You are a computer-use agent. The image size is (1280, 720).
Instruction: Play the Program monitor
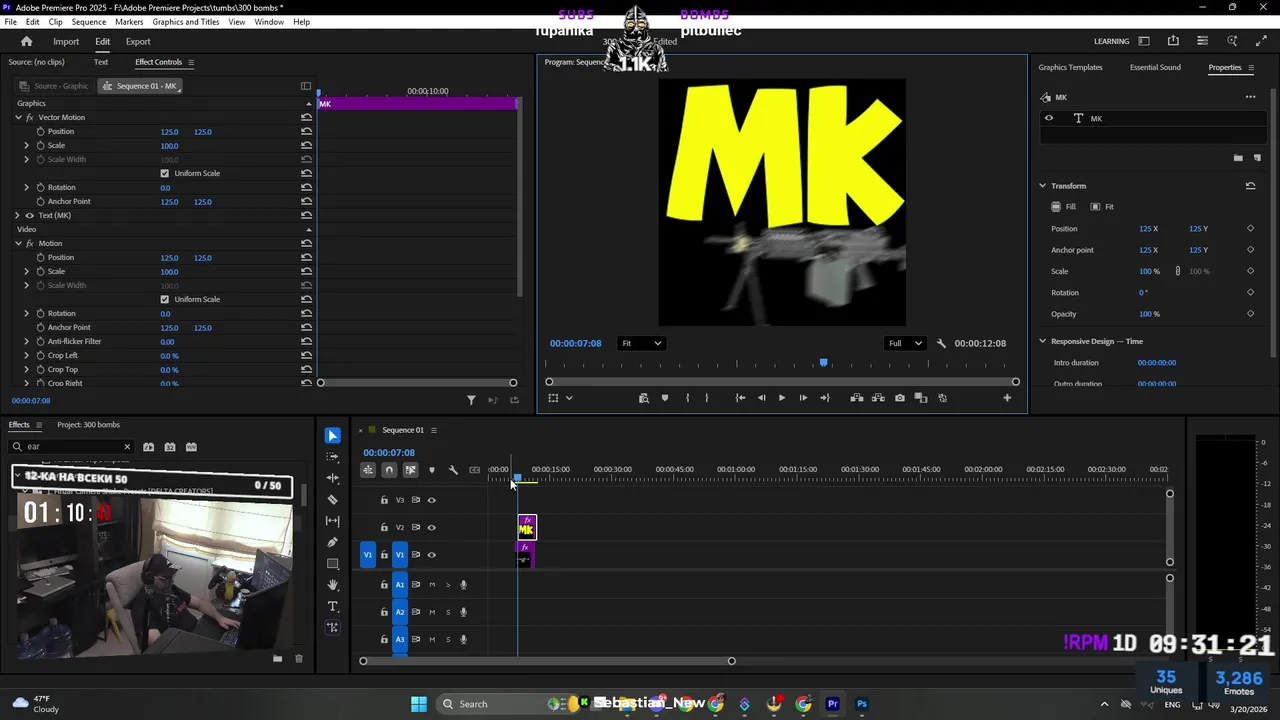782,398
